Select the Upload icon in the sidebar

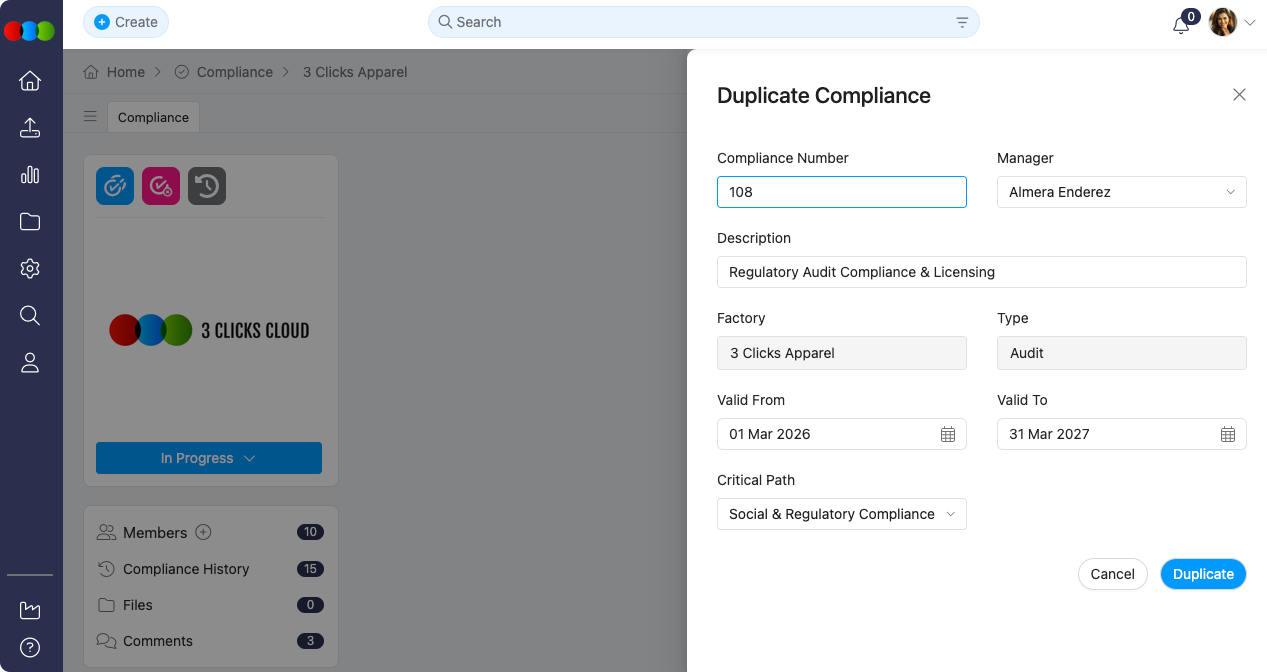click(x=30, y=127)
